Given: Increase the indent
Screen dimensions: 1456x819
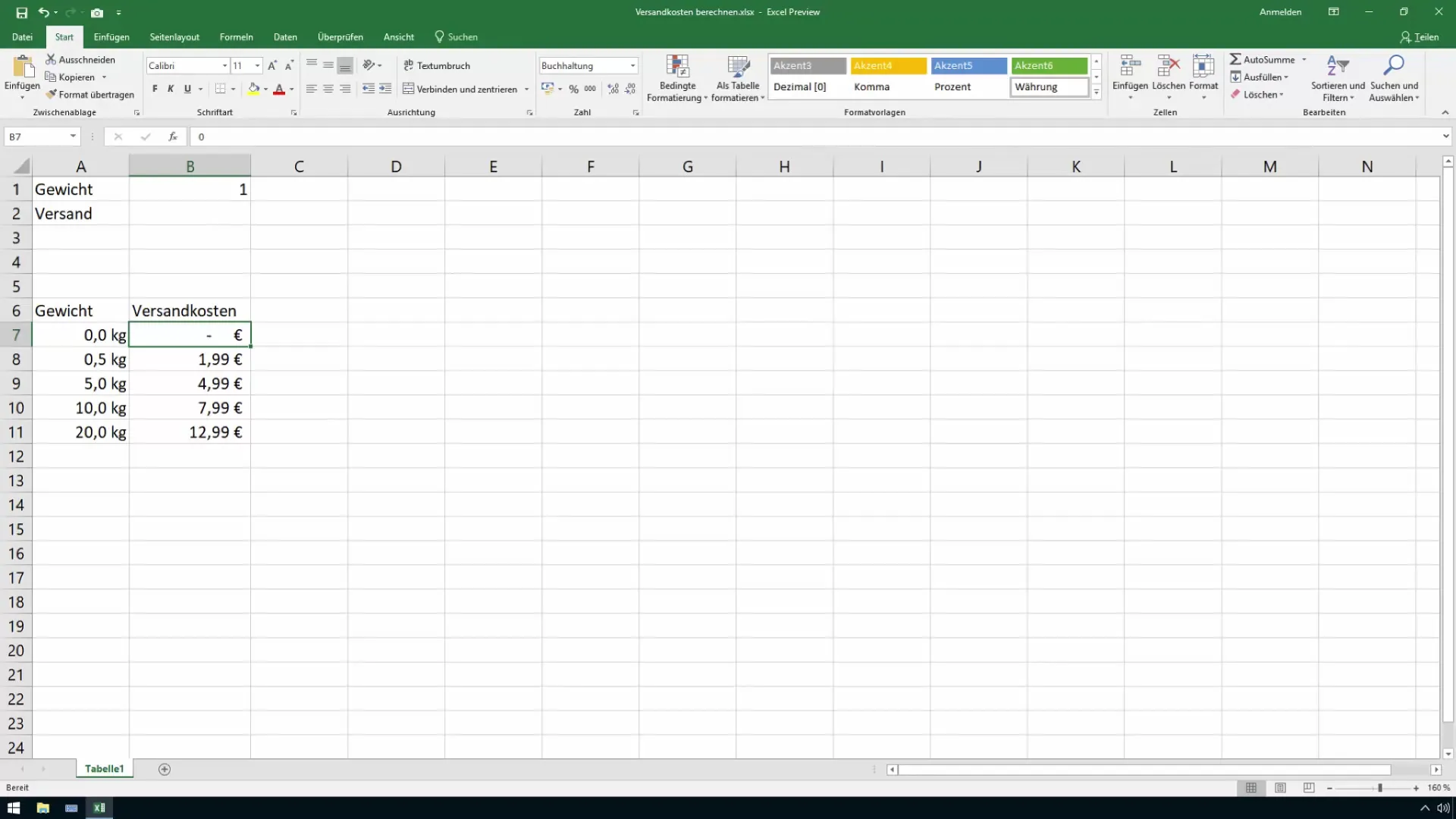Looking at the screenshot, I should tap(385, 89).
